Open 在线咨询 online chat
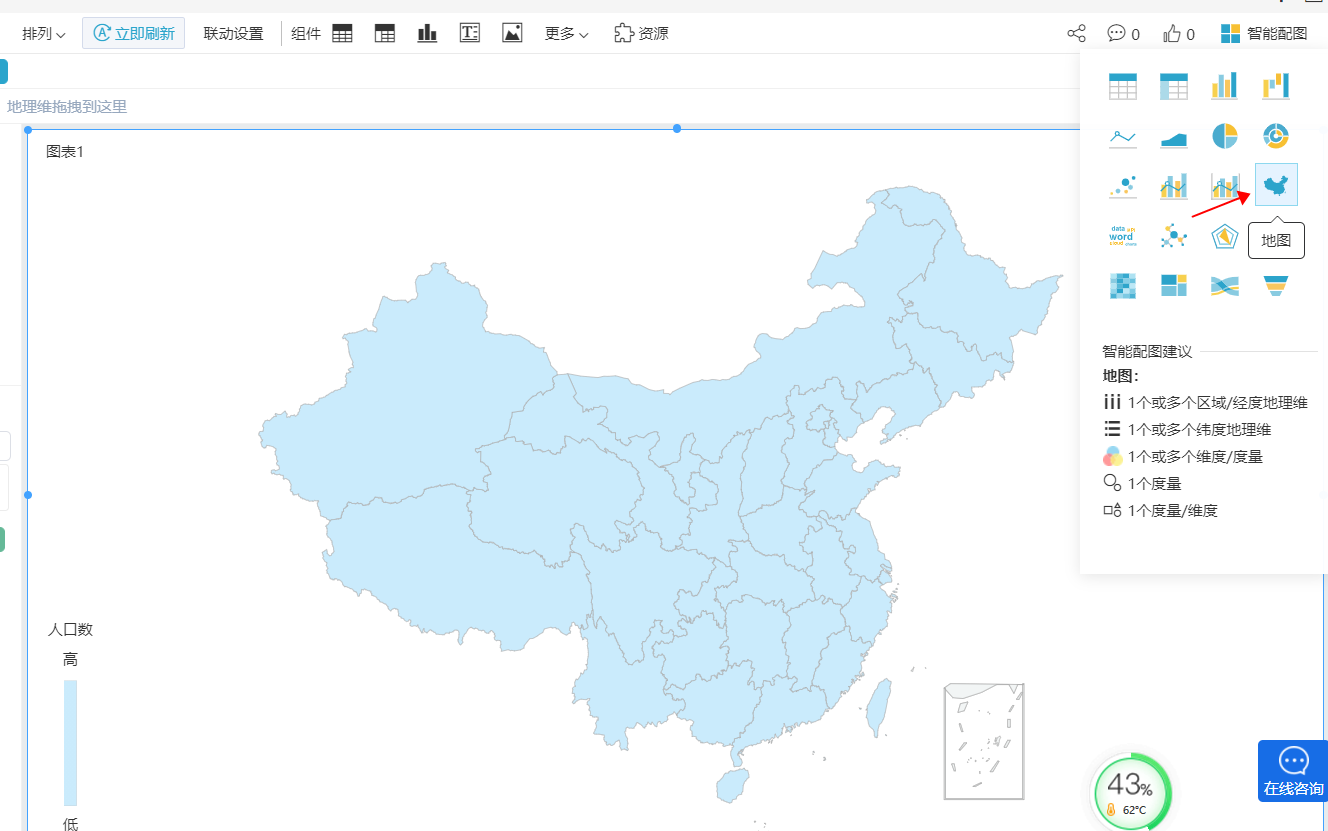 pyautogui.click(x=1293, y=771)
